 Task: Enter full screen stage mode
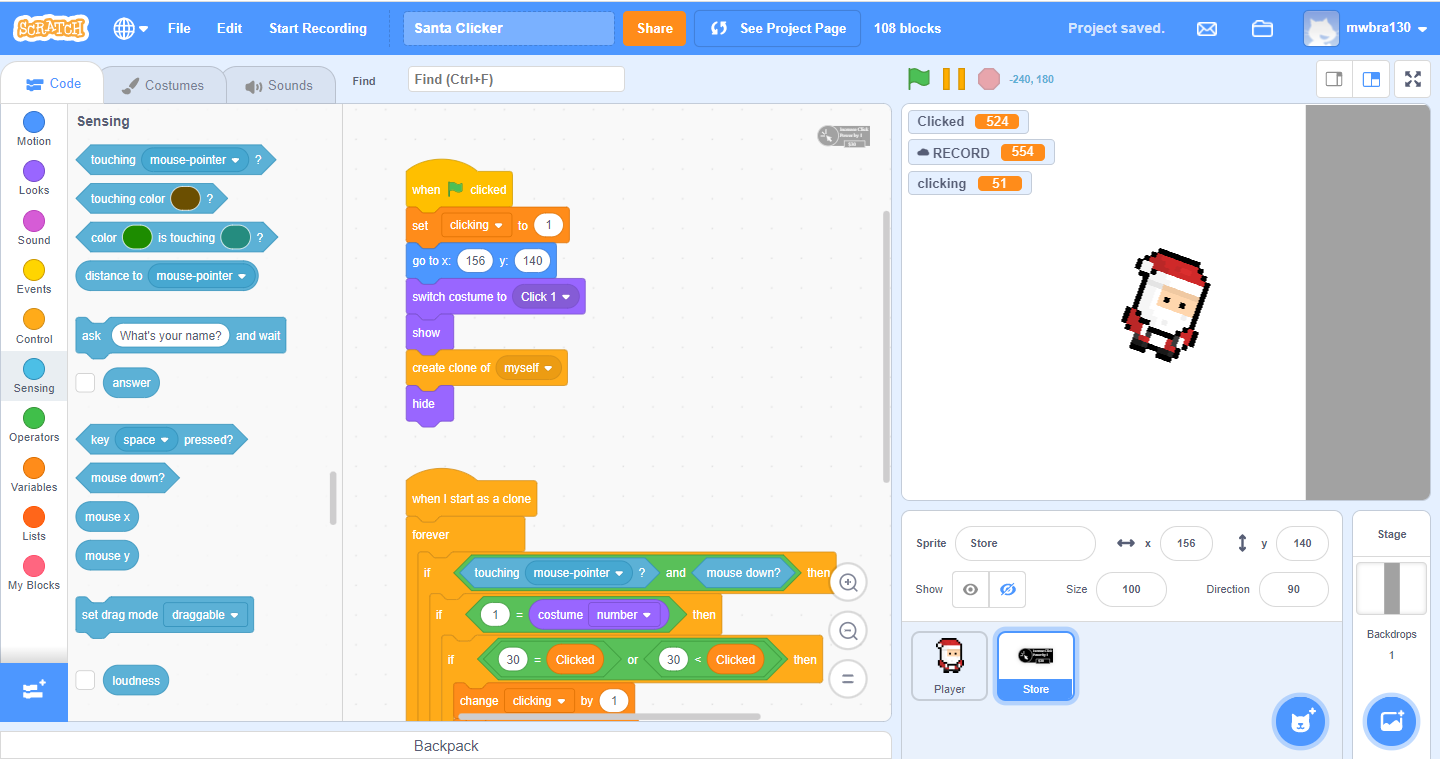pyautogui.click(x=1413, y=79)
